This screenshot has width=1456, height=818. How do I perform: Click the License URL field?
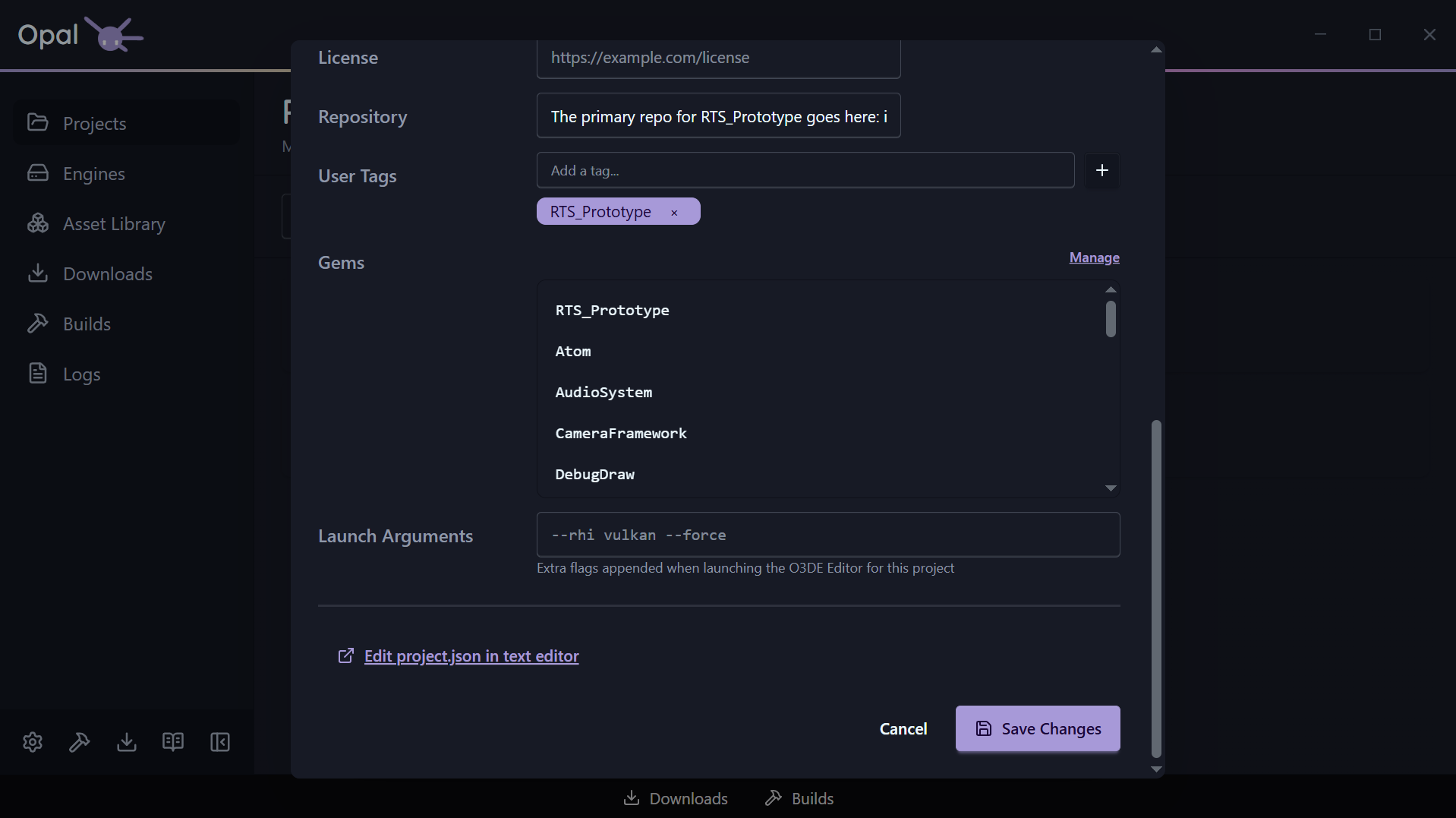pos(718,58)
